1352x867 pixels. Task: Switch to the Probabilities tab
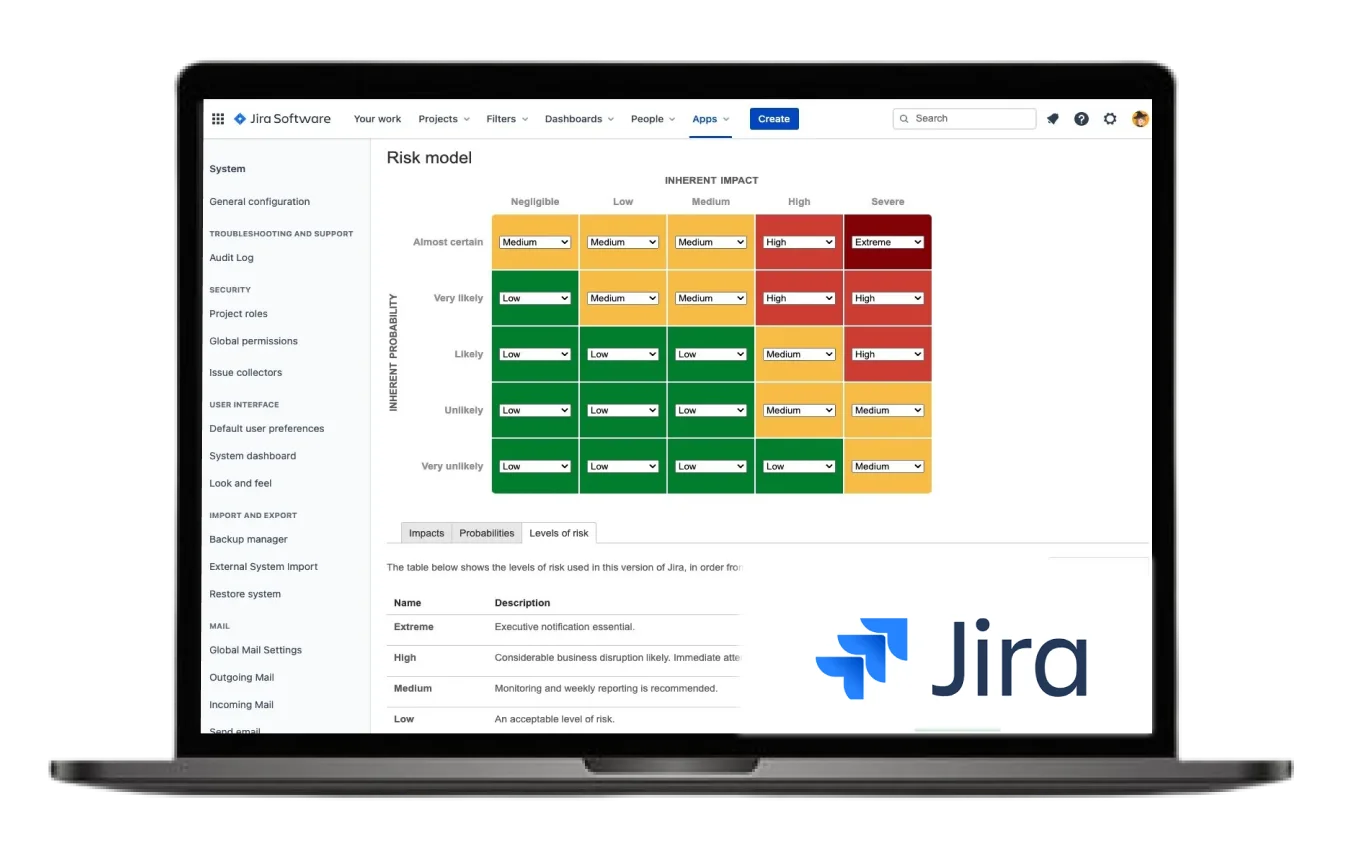coord(487,533)
